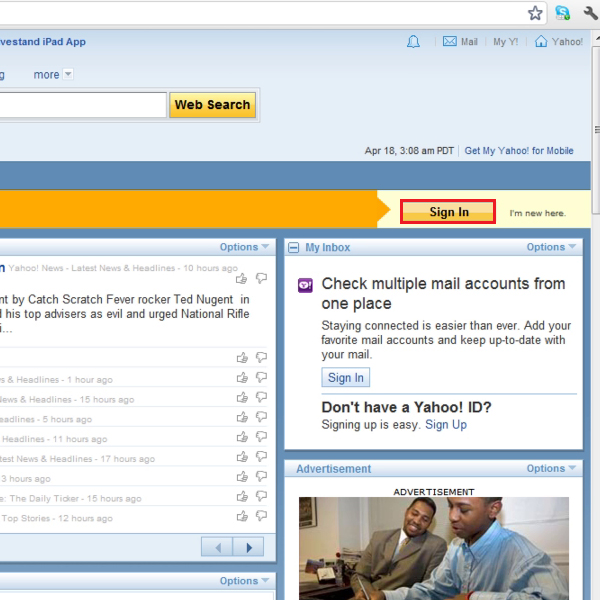The width and height of the screenshot is (600, 600).
Task: Thumbs up the '11 hours ago' headline
Action: coord(242,437)
